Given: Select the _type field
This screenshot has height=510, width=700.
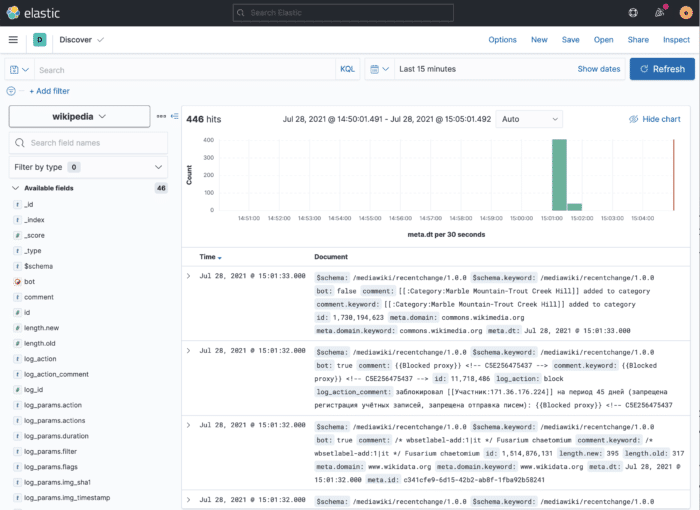Looking at the screenshot, I should (33, 251).
